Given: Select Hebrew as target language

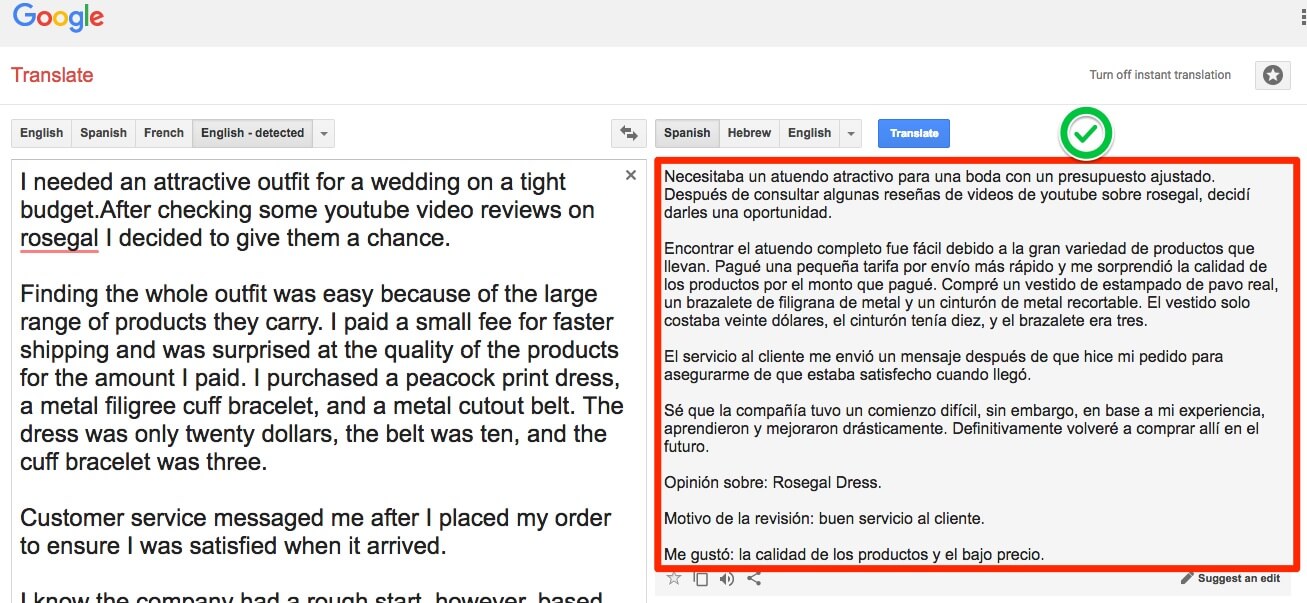Looking at the screenshot, I should [x=749, y=133].
